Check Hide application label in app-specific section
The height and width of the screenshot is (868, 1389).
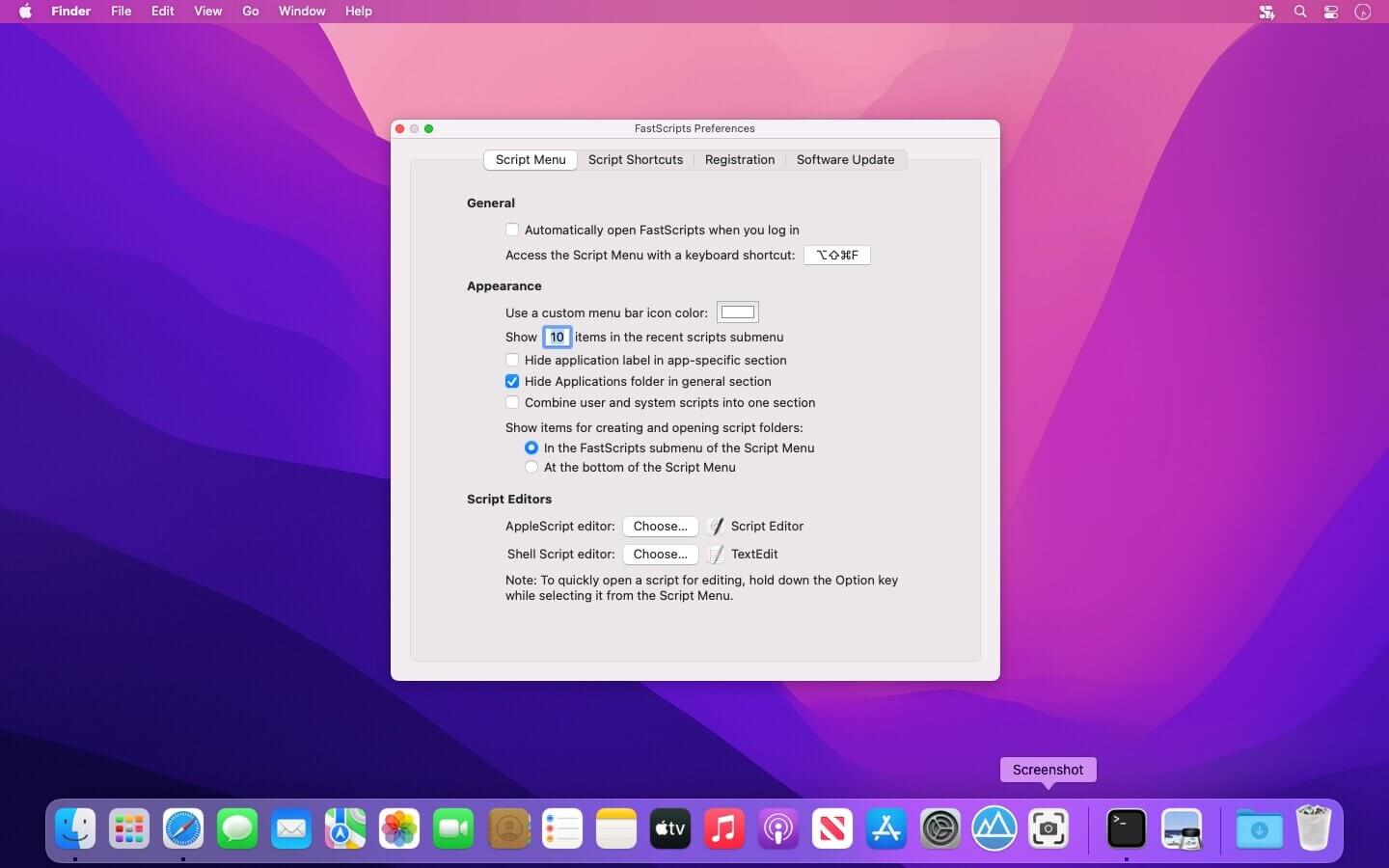click(x=512, y=360)
